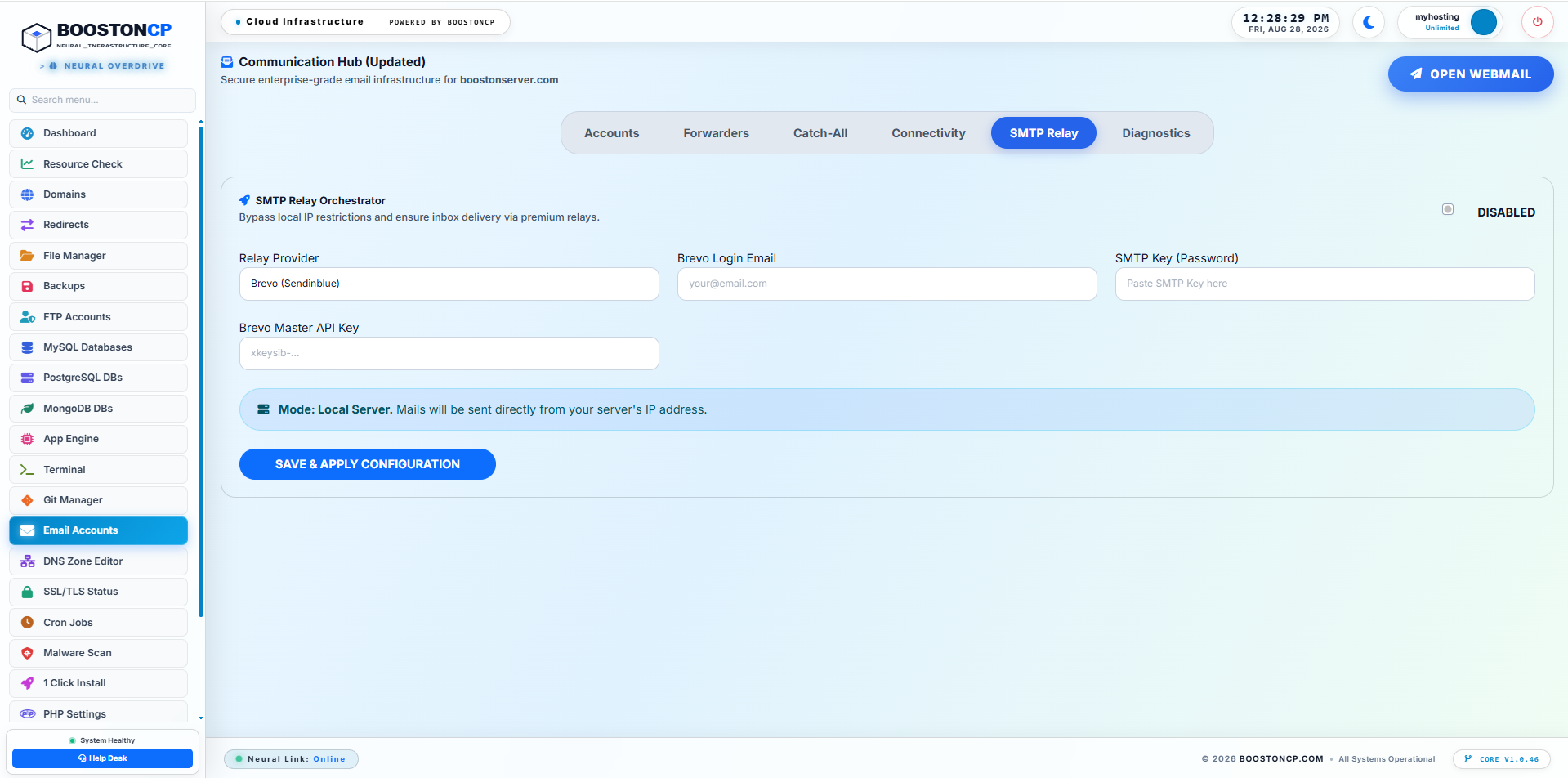Click the Cron Jobs clock icon
The image size is (1568, 778).
pyautogui.click(x=27, y=623)
